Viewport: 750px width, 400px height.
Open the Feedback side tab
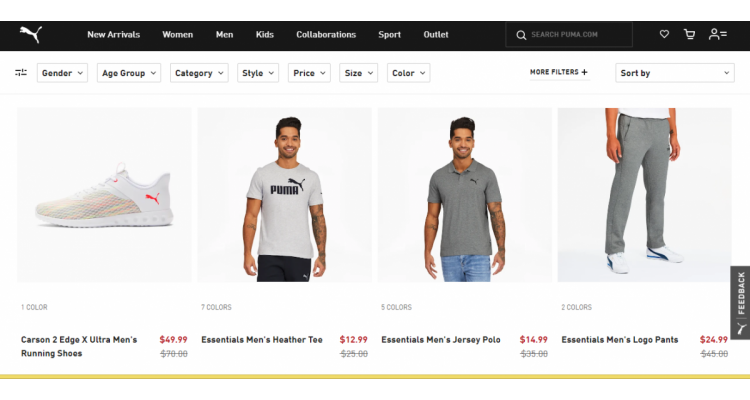[740, 302]
